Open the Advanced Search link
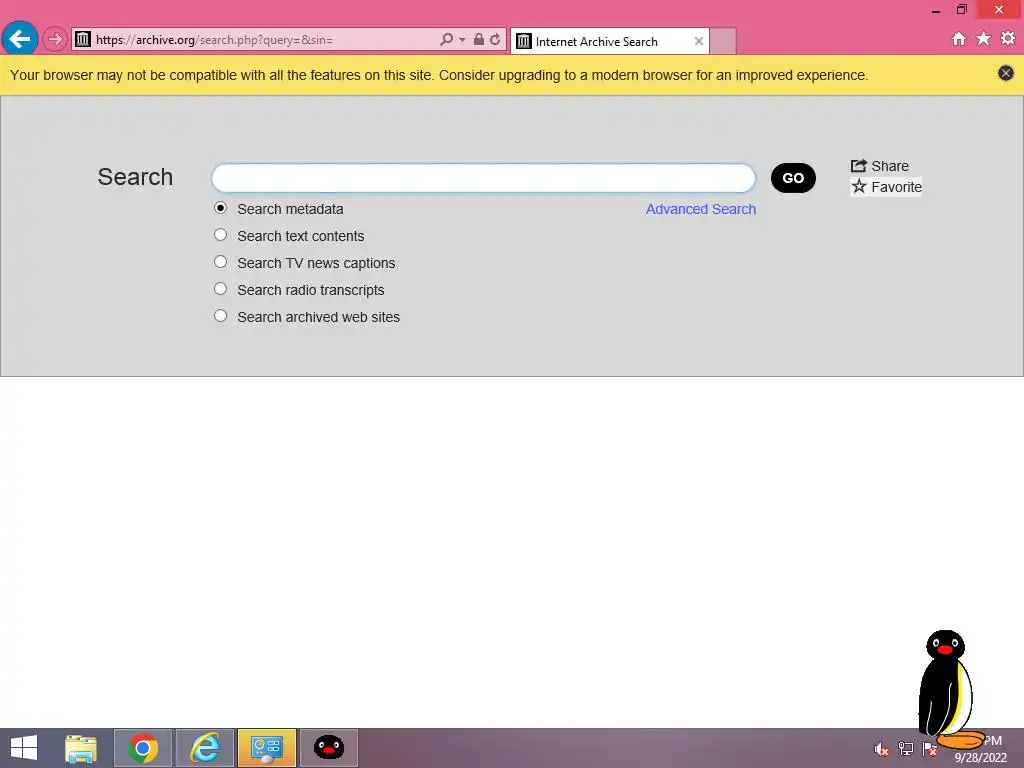Image resolution: width=1024 pixels, height=768 pixels. [x=701, y=209]
